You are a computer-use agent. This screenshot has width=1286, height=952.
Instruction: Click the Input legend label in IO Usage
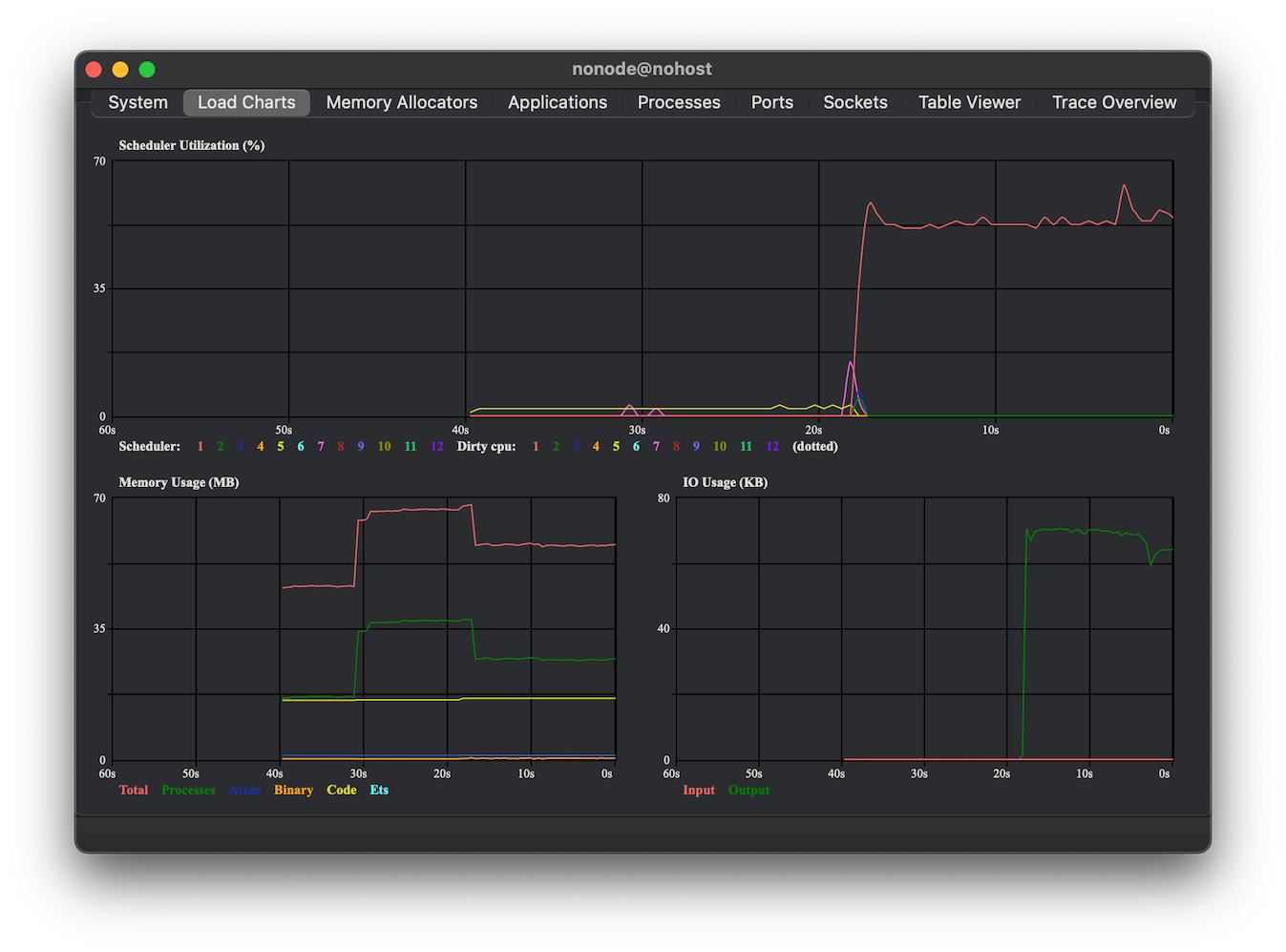coord(699,790)
